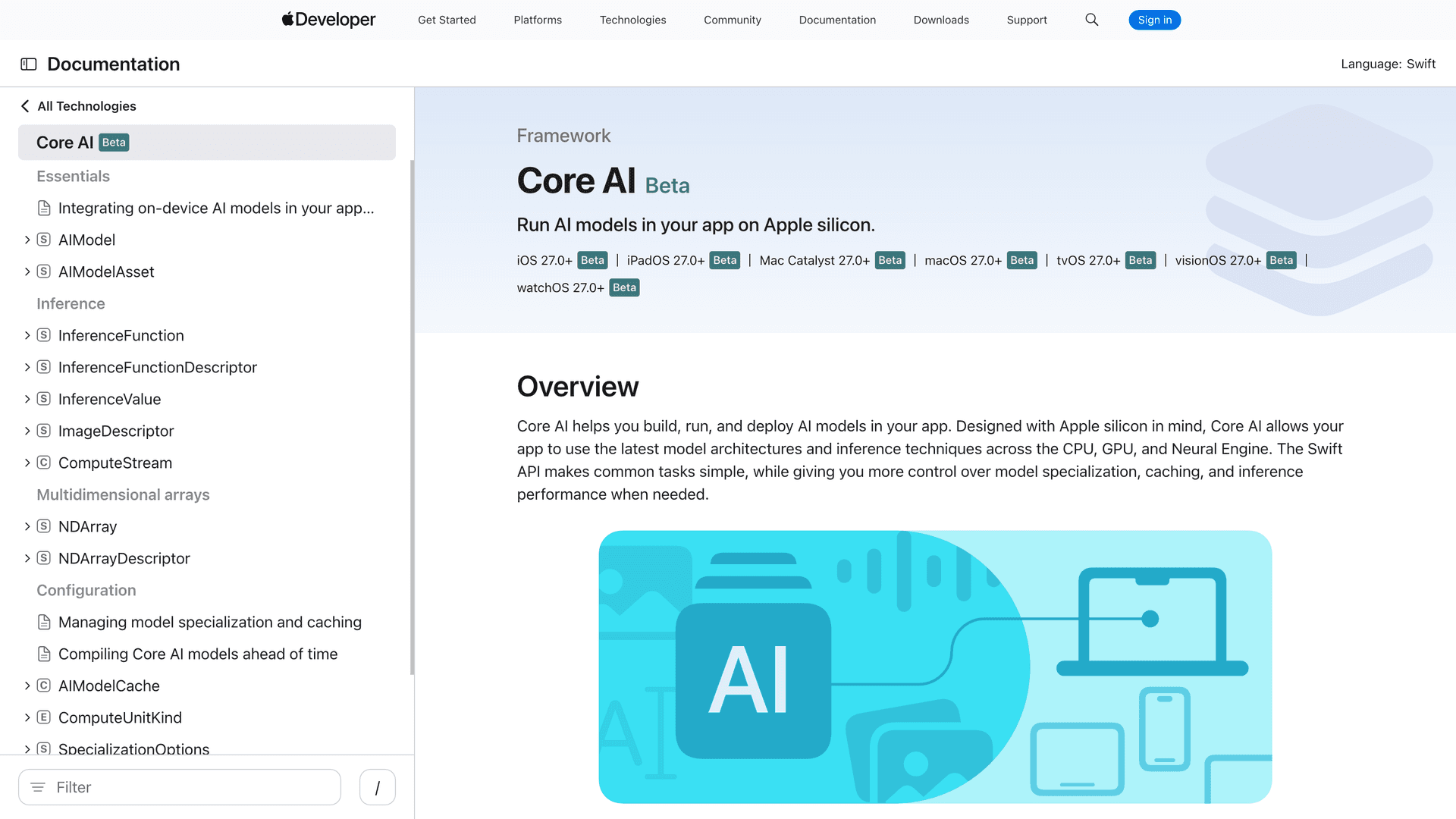
Task: Click the struct icon beside InferenceFunction
Action: click(44, 335)
